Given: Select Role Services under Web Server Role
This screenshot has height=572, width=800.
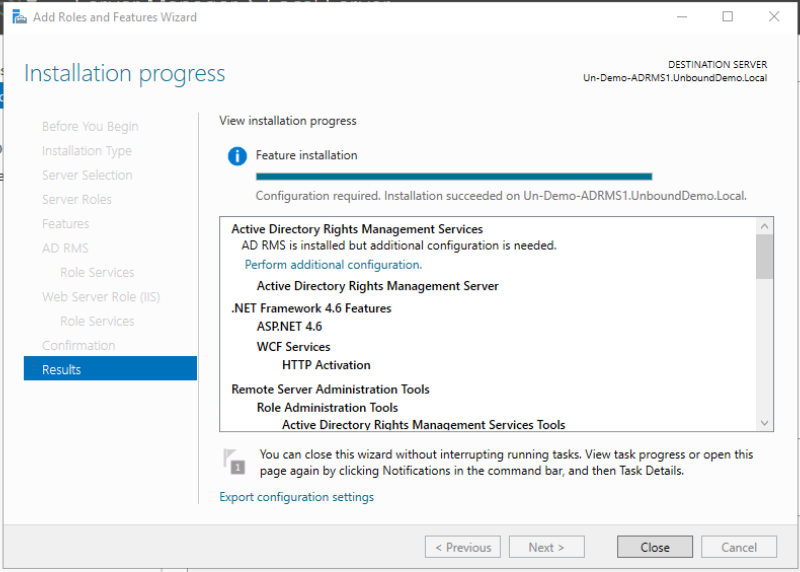Looking at the screenshot, I should point(97,321).
